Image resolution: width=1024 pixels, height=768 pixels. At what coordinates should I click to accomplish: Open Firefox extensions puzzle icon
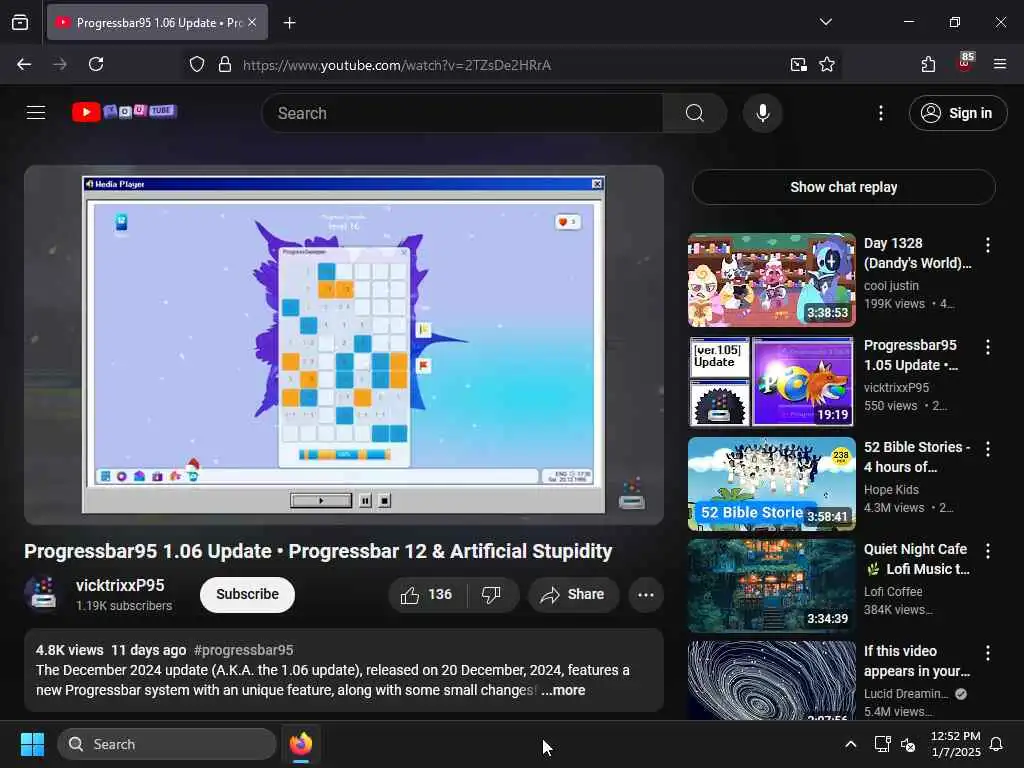[928, 64]
